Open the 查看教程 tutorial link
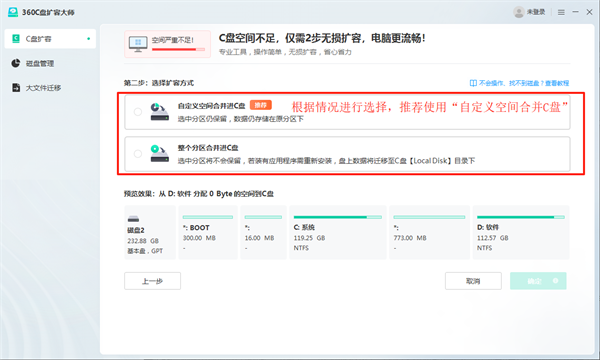 [x=557, y=83]
